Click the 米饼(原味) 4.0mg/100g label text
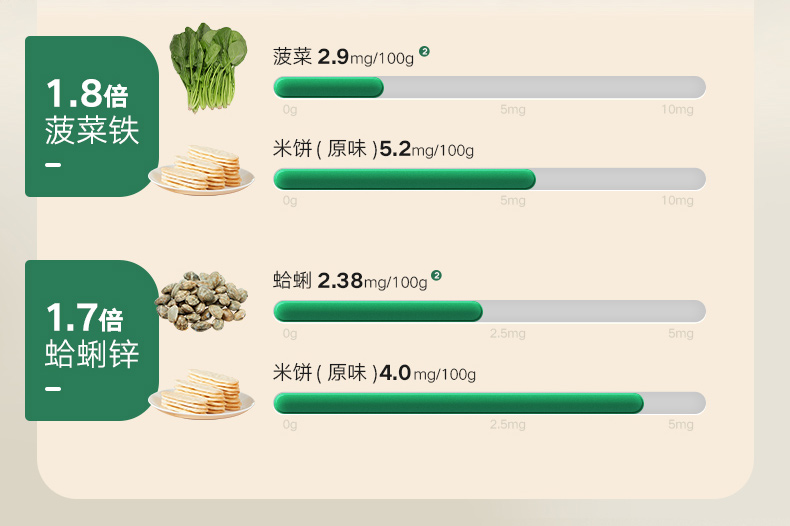The image size is (790, 526). (374, 373)
